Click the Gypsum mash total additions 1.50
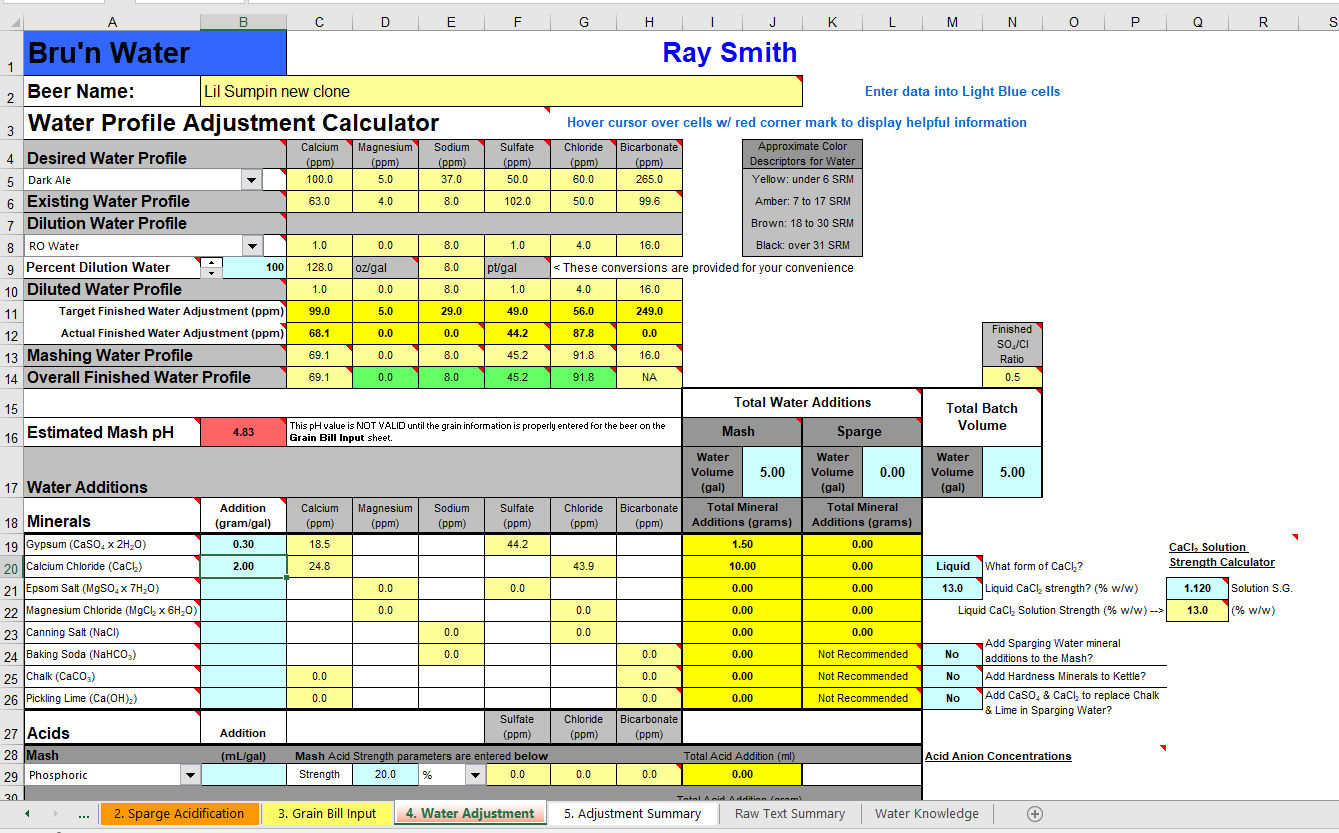The width and height of the screenshot is (1339, 833). point(742,544)
